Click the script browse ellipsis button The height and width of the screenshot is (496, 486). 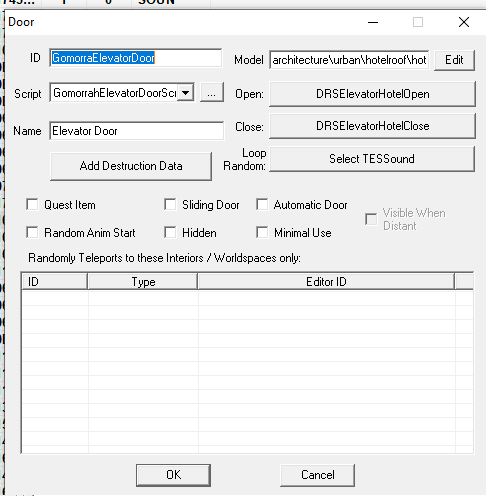coord(212,93)
